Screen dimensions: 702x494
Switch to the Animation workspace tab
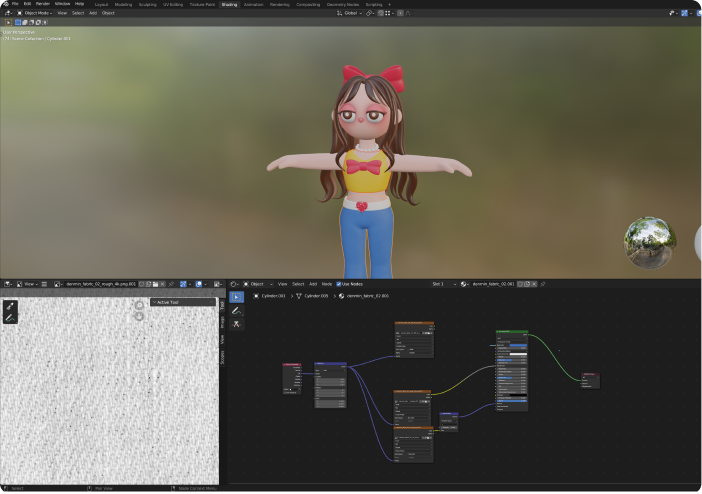click(x=253, y=4)
